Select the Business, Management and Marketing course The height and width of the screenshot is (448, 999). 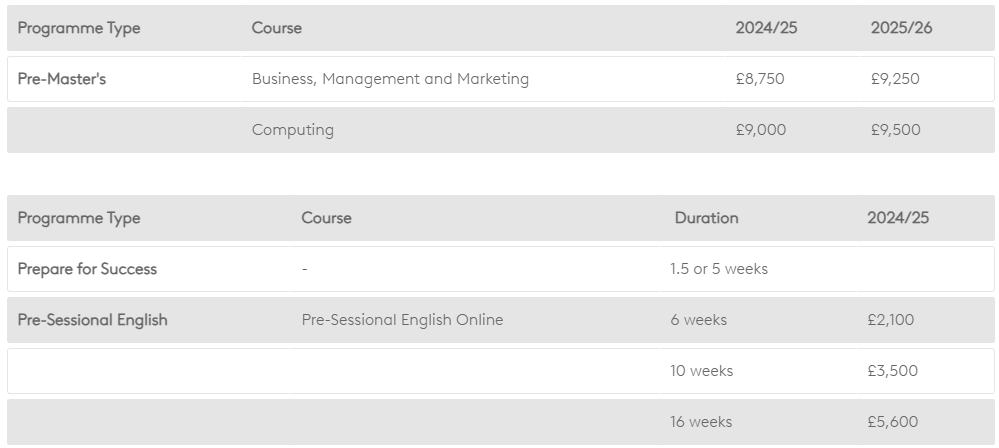(390, 79)
